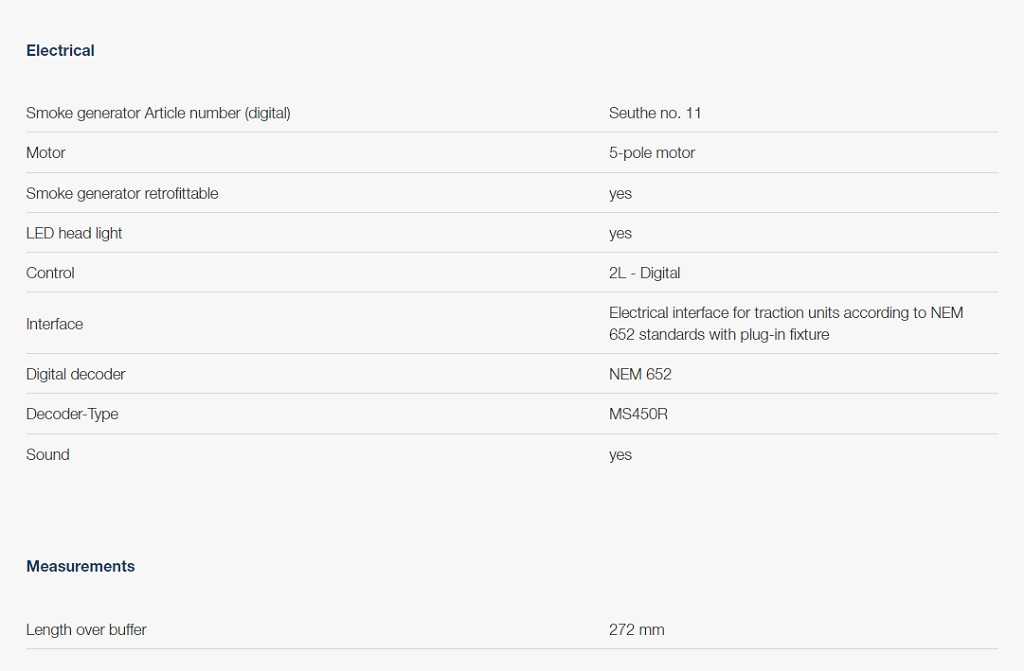Select the '5-pole motor' value

click(x=651, y=153)
